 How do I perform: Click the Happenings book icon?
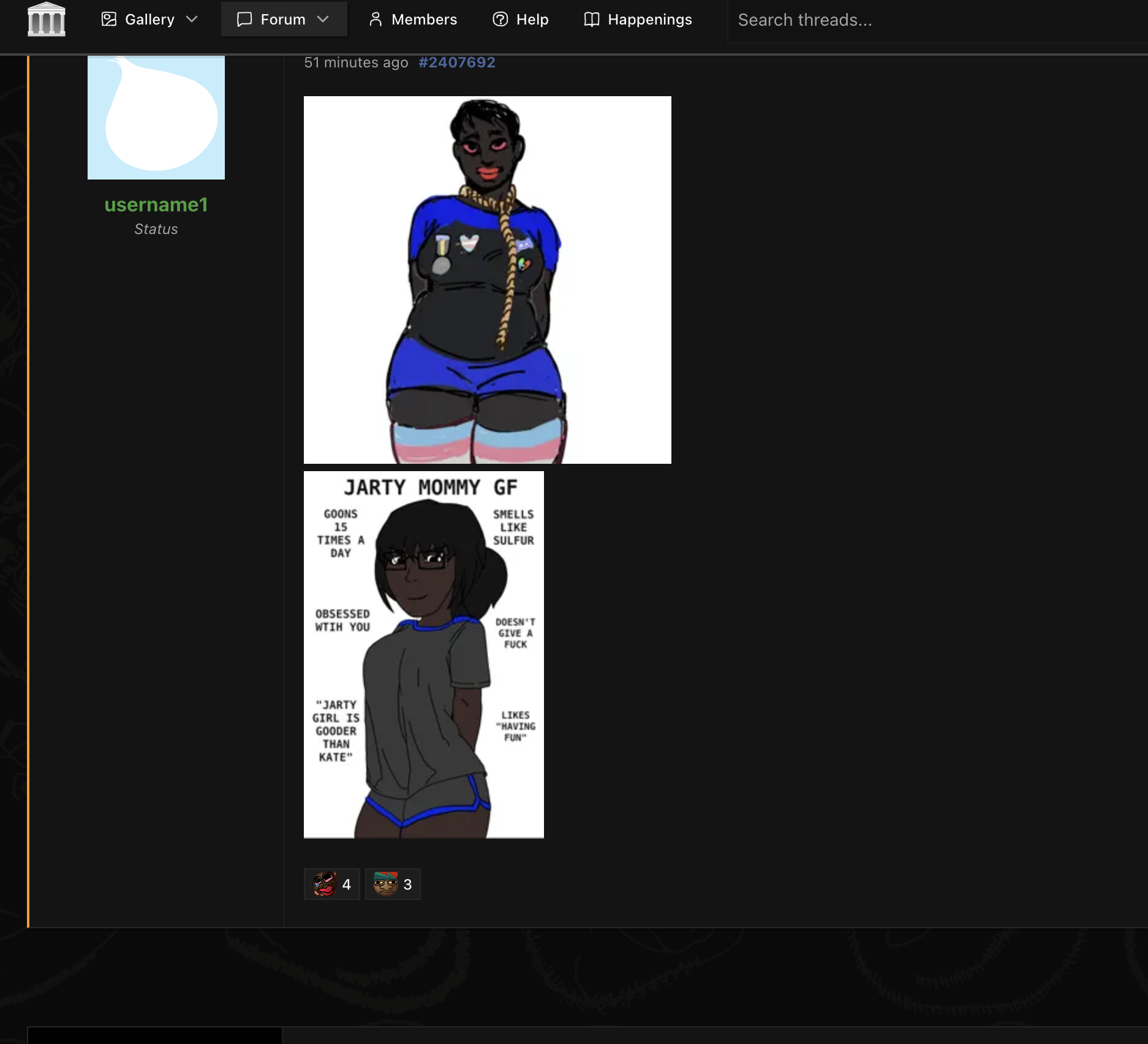coord(592,20)
